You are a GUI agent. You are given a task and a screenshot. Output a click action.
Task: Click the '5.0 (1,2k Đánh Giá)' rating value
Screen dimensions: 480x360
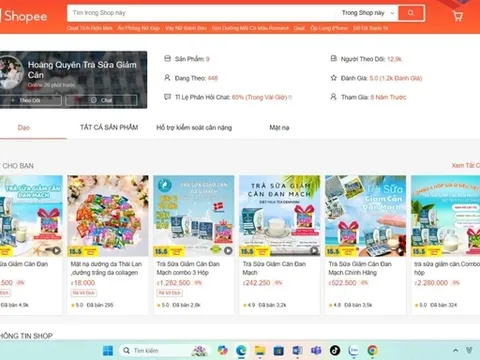(x=396, y=78)
